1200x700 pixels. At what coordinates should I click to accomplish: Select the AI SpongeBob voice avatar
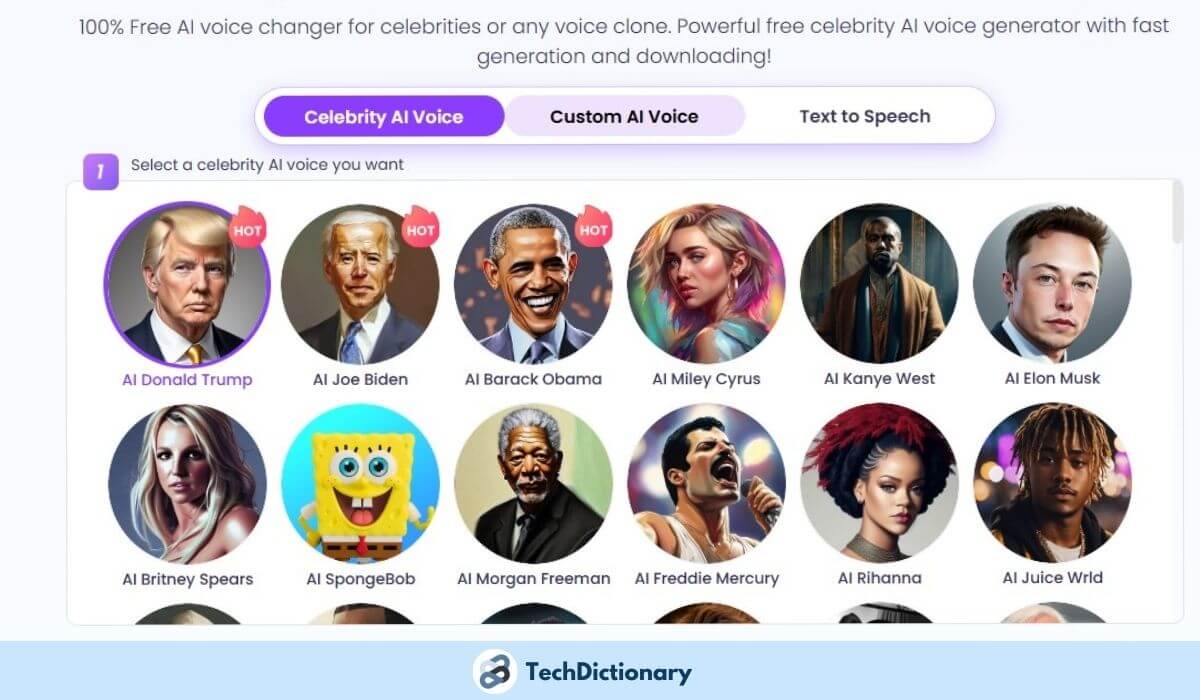click(360, 484)
